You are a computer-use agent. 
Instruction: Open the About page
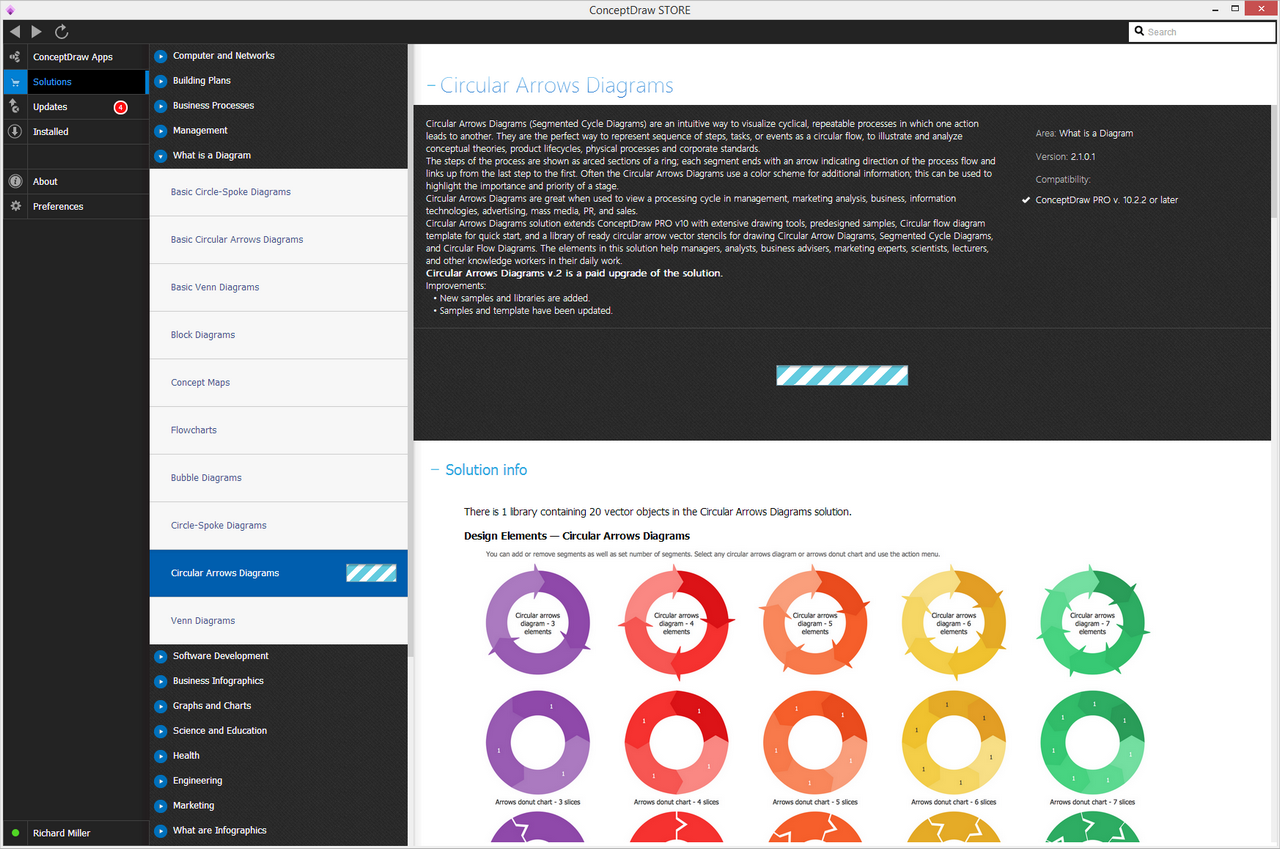[45, 182]
